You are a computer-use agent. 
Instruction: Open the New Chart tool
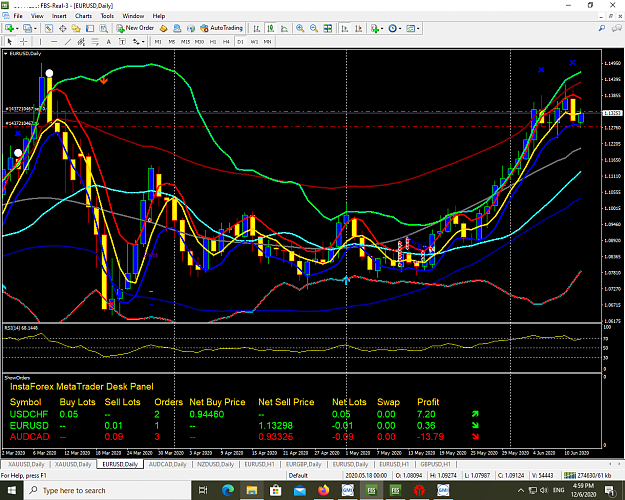[9, 28]
